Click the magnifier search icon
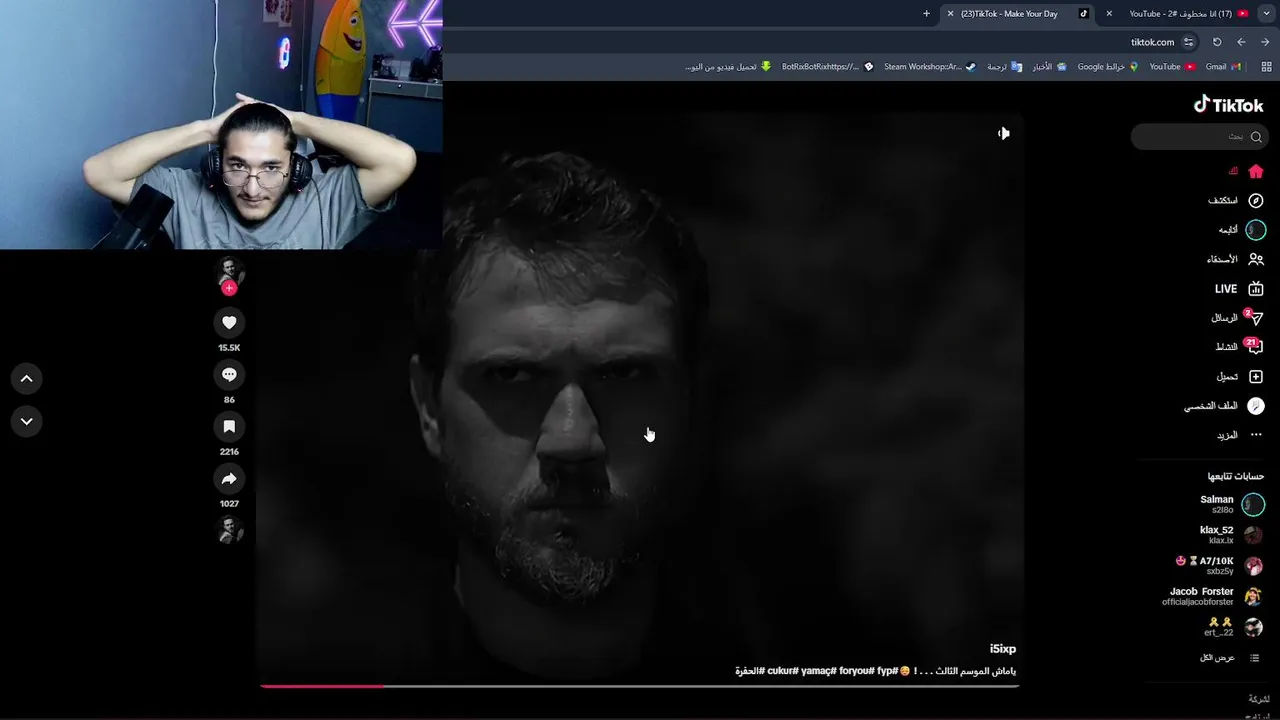The image size is (1280, 720). pos(1256,136)
